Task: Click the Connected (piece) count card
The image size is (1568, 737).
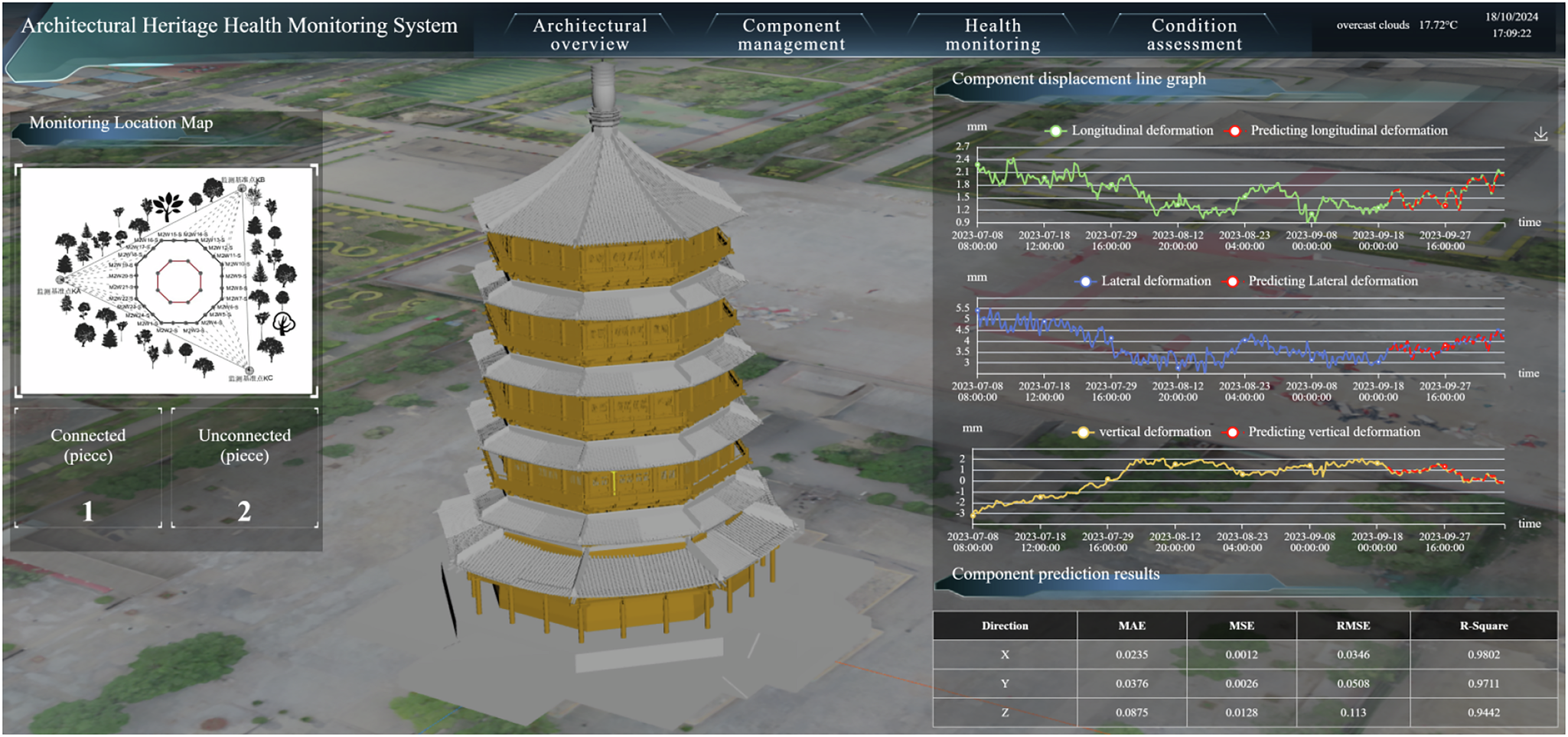Action: coord(88,468)
